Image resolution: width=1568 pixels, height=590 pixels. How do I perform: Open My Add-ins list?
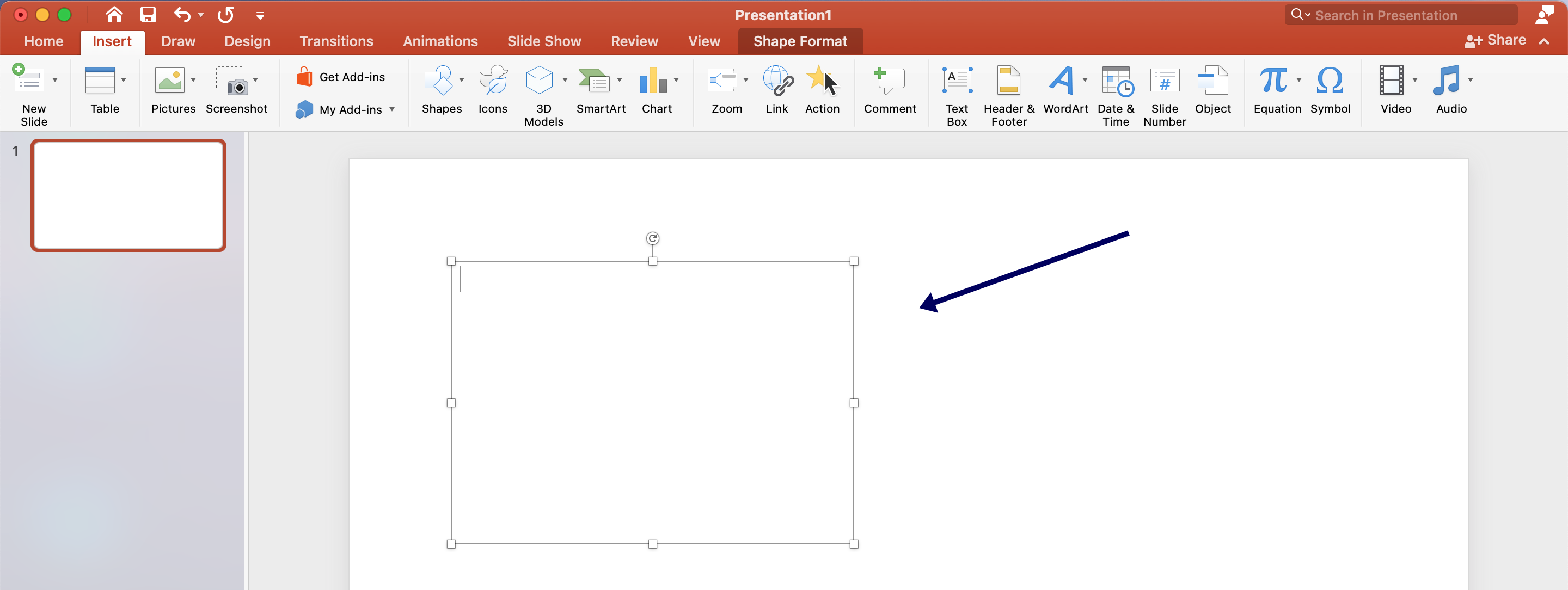point(339,109)
